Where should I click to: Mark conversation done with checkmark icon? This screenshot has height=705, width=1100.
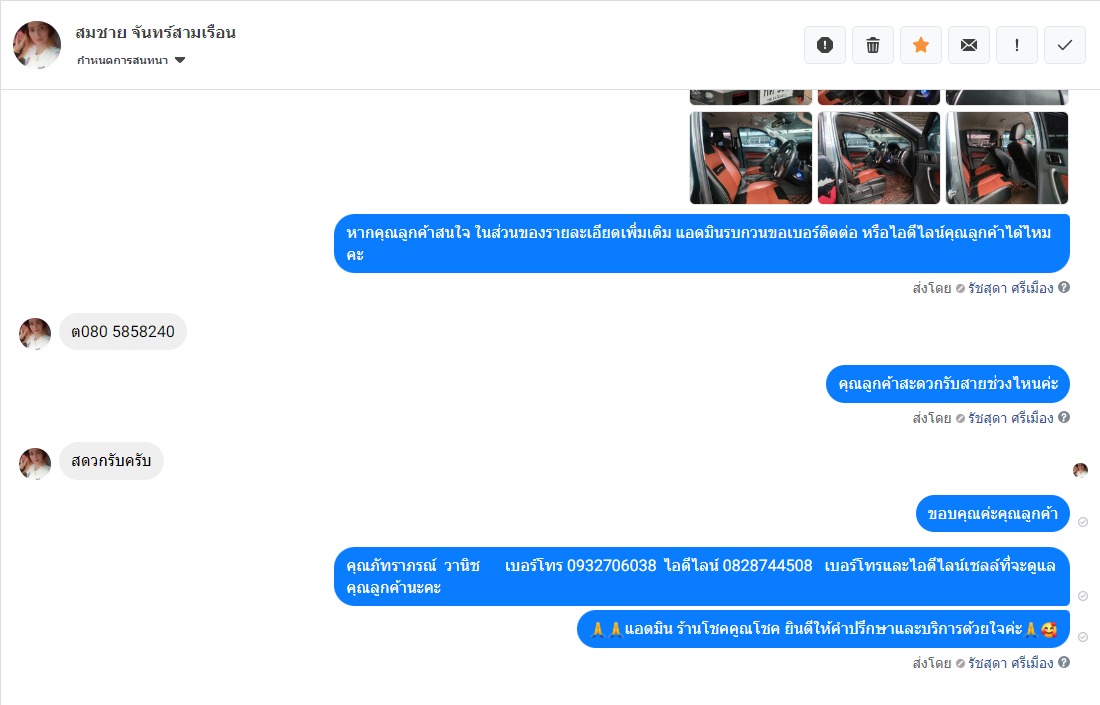coord(1065,45)
